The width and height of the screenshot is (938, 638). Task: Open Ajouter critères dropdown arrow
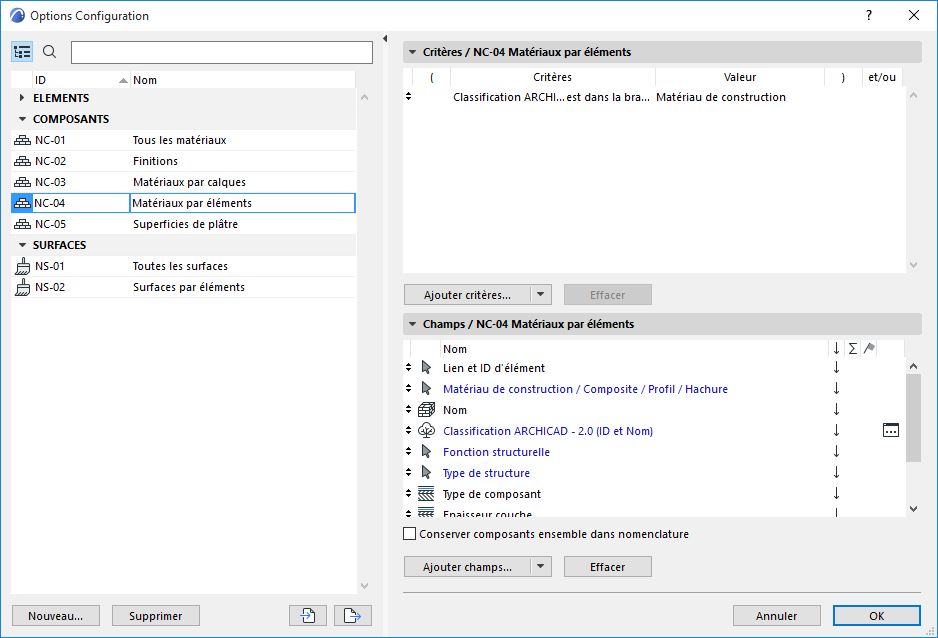pyautogui.click(x=540, y=295)
